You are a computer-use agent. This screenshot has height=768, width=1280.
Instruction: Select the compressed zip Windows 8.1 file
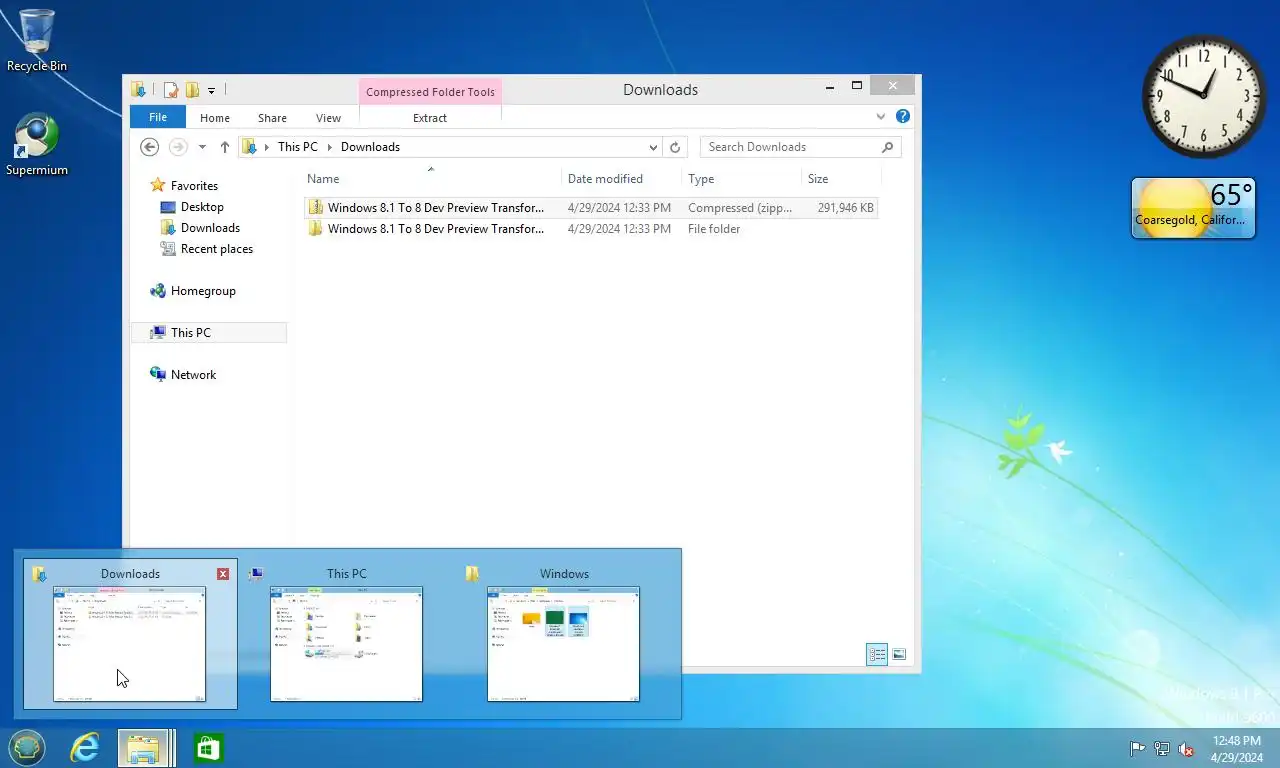pyautogui.click(x=591, y=208)
